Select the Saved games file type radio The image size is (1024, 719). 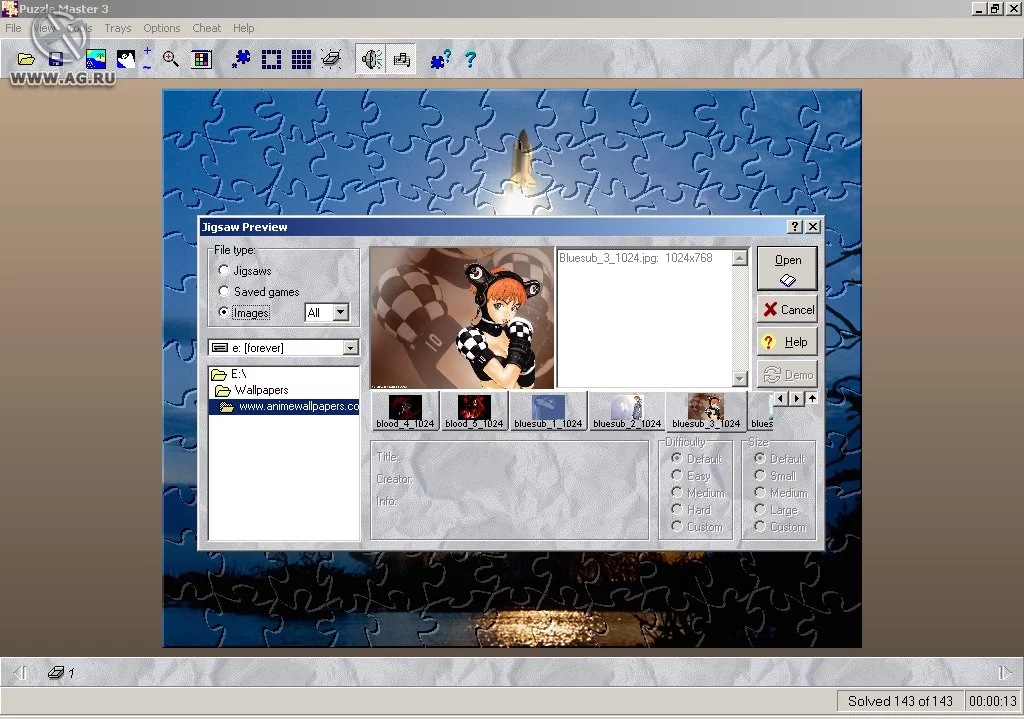tap(223, 291)
